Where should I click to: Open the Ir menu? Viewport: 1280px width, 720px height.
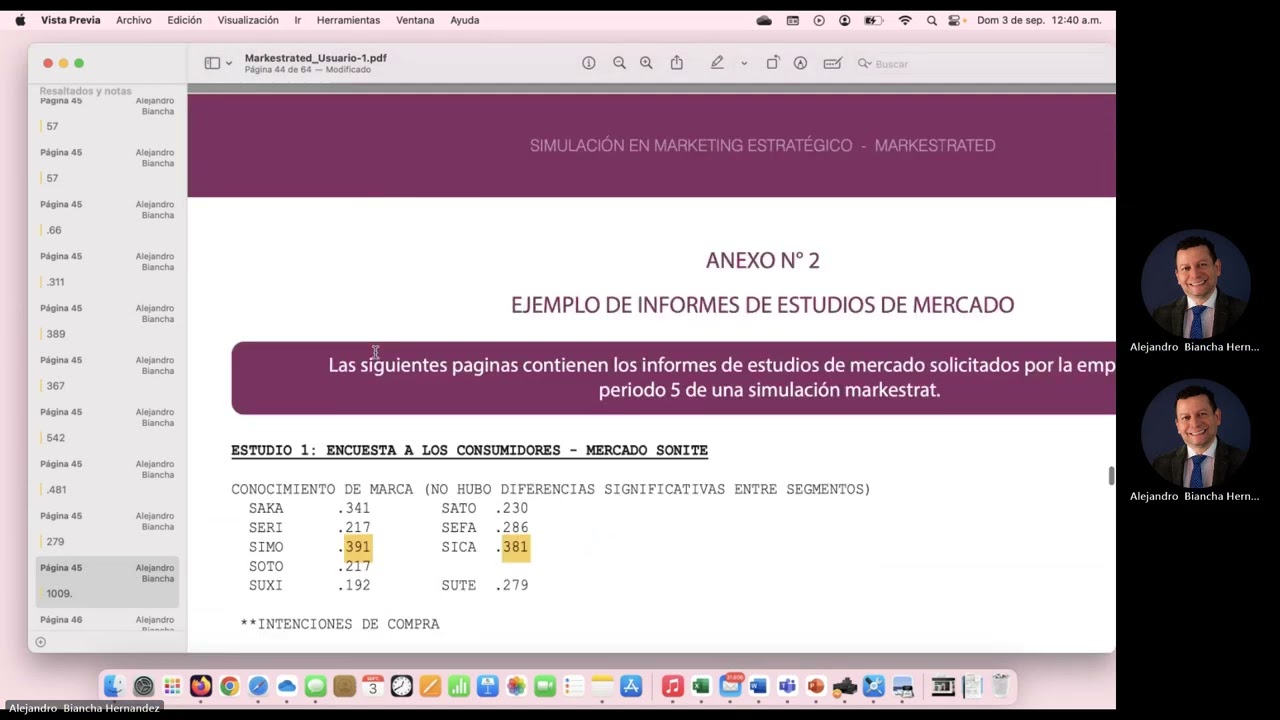298,20
